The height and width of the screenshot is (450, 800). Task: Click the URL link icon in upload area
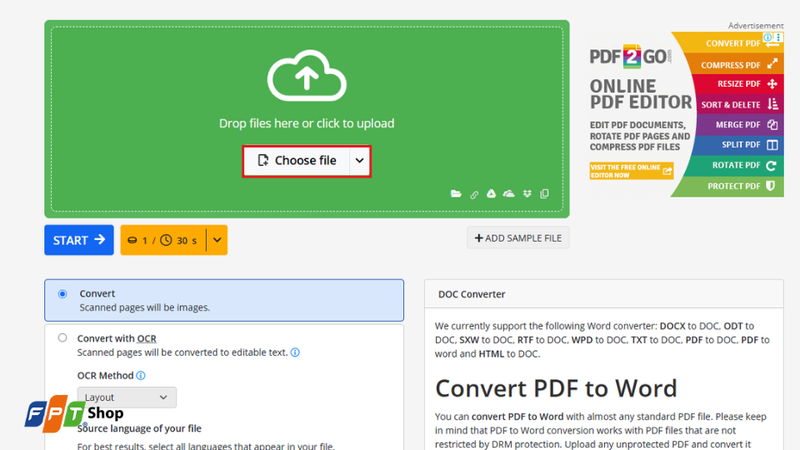(474, 194)
